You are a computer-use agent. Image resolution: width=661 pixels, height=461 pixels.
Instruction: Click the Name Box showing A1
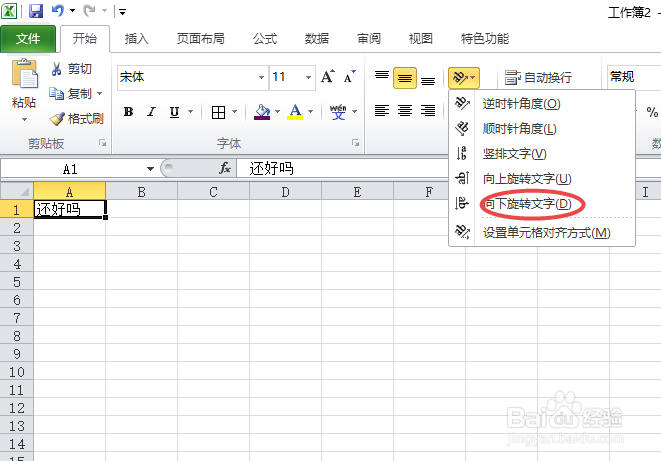(x=72, y=169)
